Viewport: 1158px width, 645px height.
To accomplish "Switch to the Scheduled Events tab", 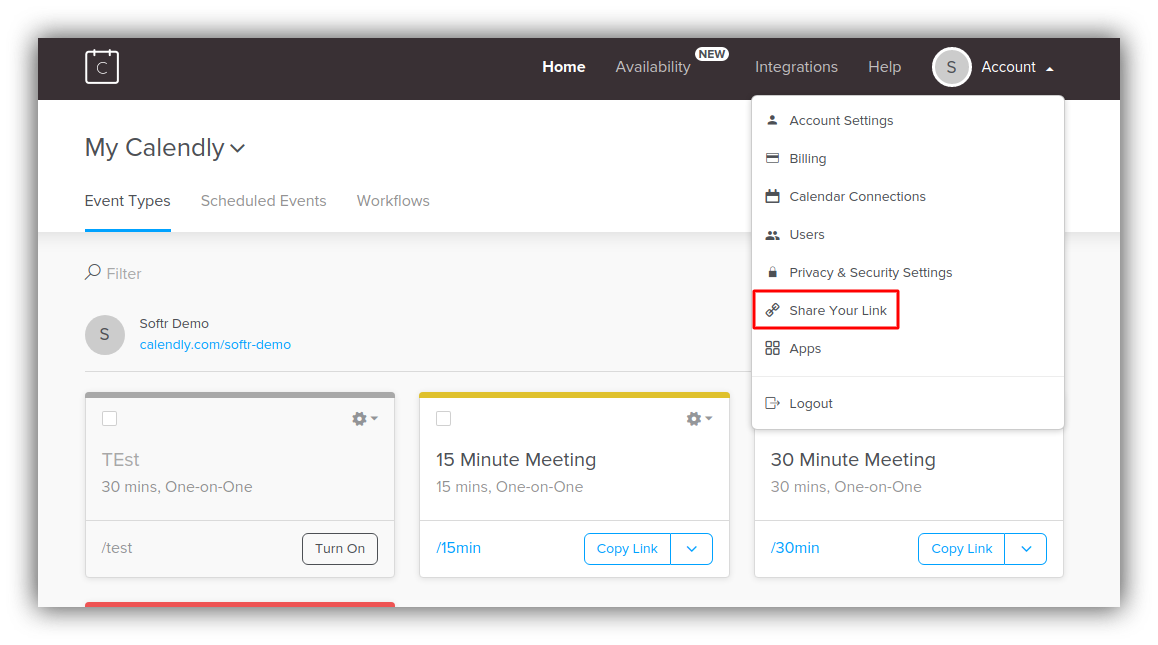I will click(264, 201).
